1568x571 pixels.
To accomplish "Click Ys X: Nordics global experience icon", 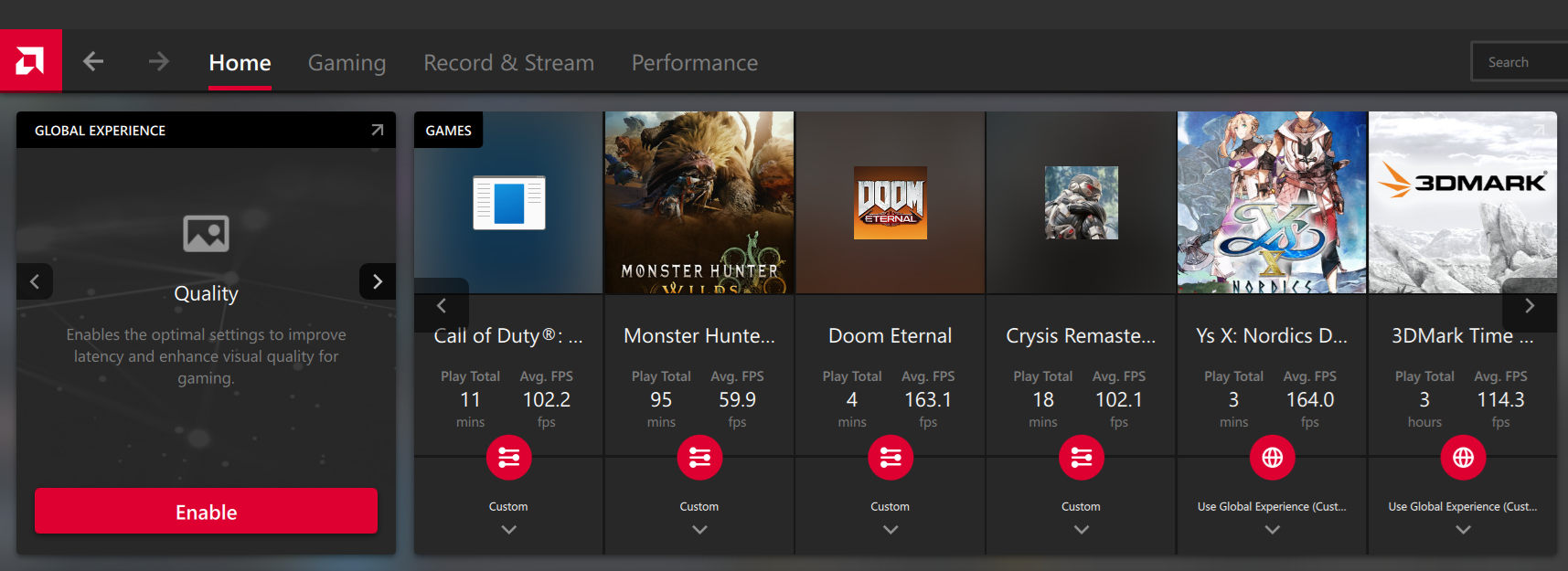I will click(x=1273, y=458).
